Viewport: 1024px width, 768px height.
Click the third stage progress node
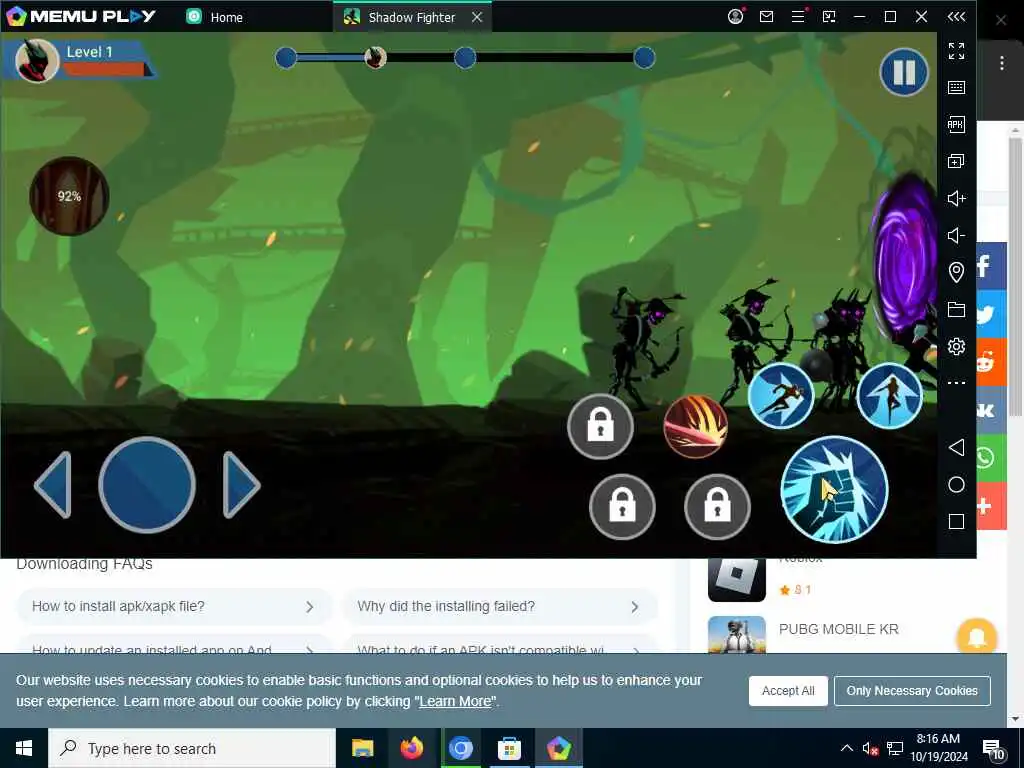pos(465,58)
